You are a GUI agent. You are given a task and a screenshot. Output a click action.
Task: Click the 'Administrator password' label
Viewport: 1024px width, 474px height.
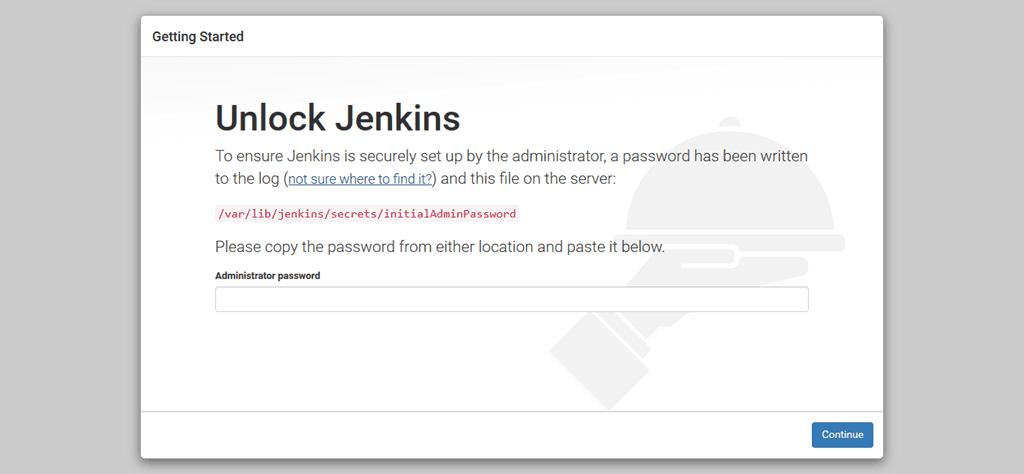tap(268, 276)
